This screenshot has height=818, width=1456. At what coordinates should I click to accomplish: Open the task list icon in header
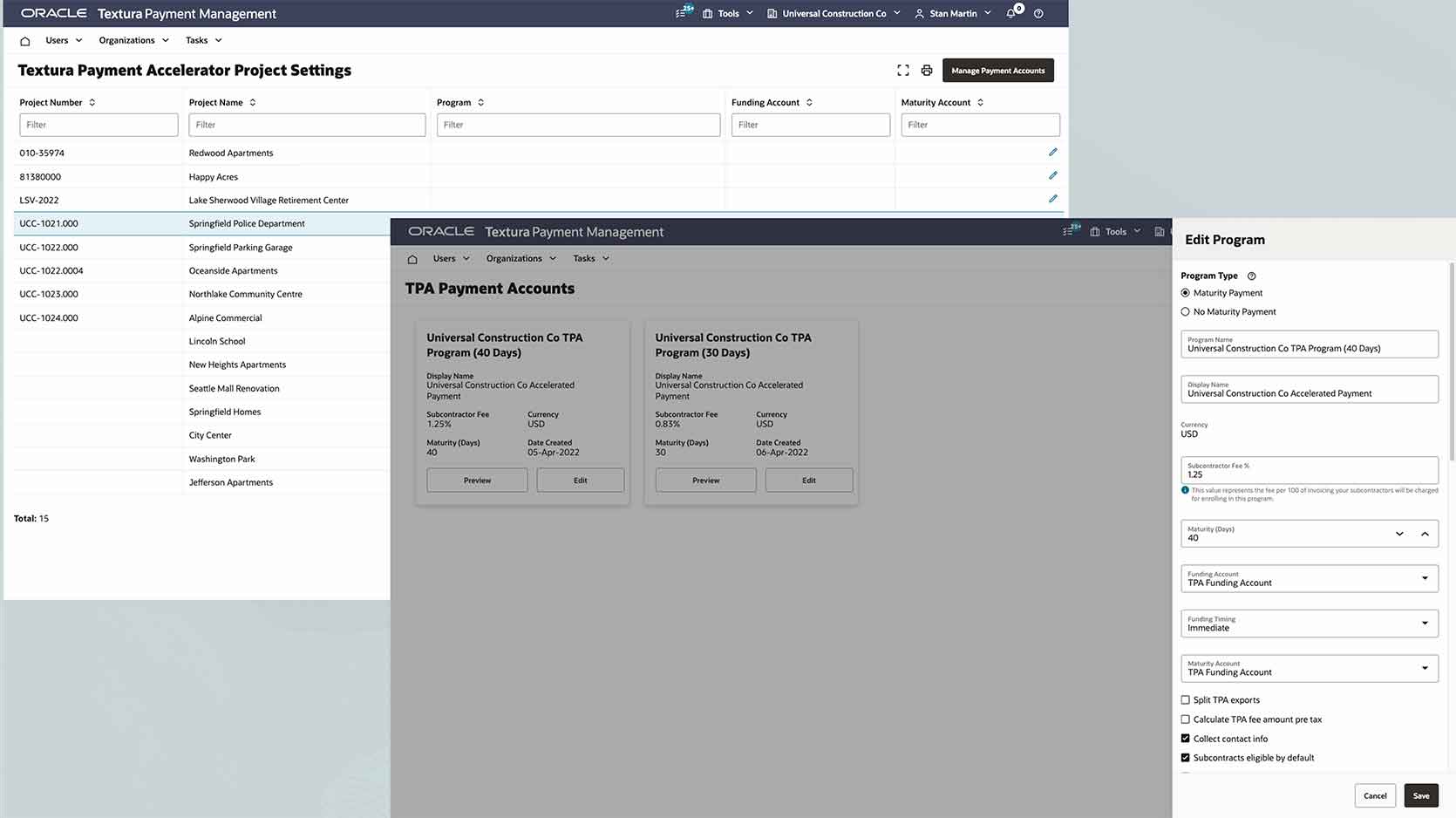click(682, 14)
